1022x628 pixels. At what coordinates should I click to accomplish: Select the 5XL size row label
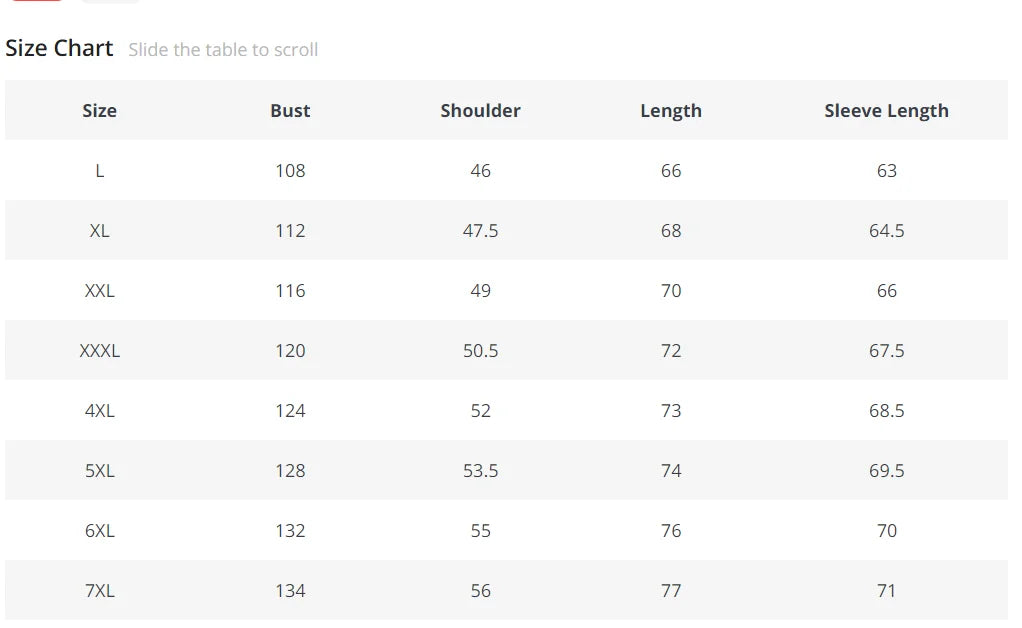pyautogui.click(x=99, y=471)
